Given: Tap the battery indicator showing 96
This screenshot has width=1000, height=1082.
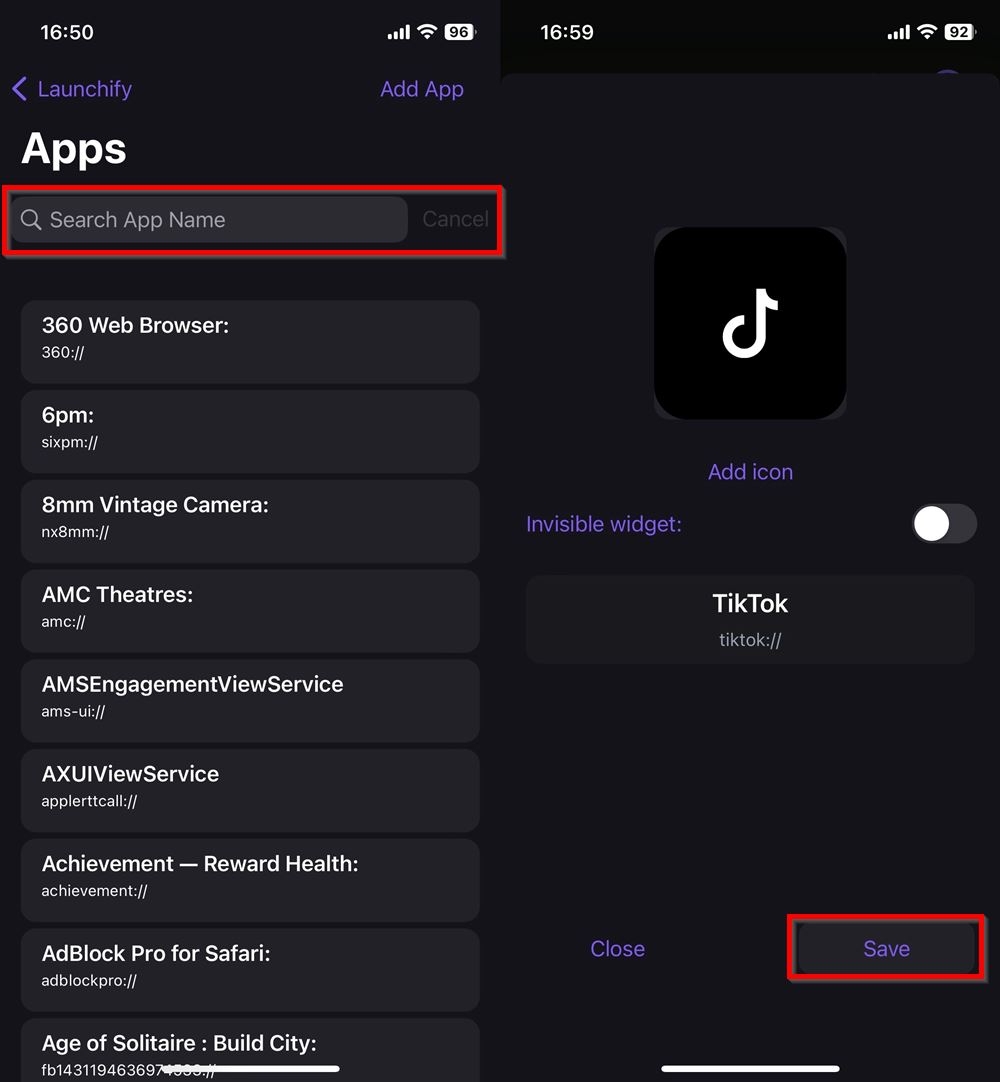Looking at the screenshot, I should click(x=459, y=32).
